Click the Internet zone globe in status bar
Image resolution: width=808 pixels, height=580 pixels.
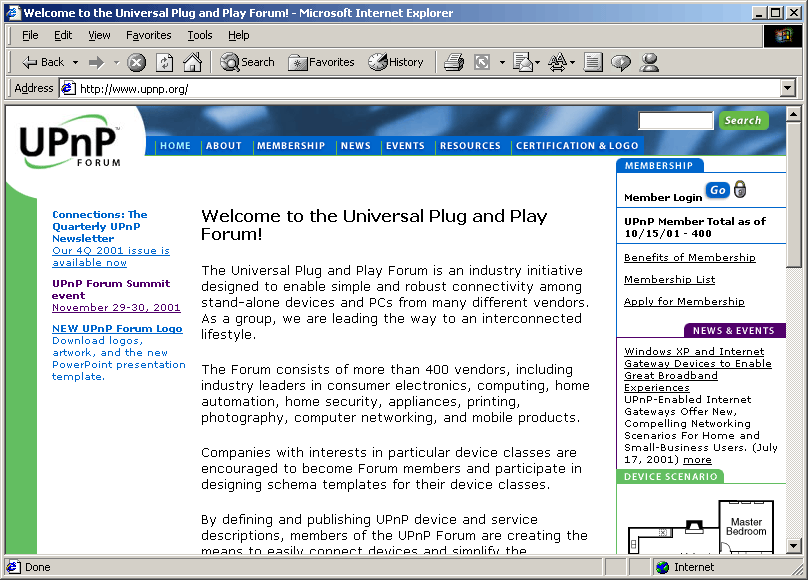(x=663, y=567)
